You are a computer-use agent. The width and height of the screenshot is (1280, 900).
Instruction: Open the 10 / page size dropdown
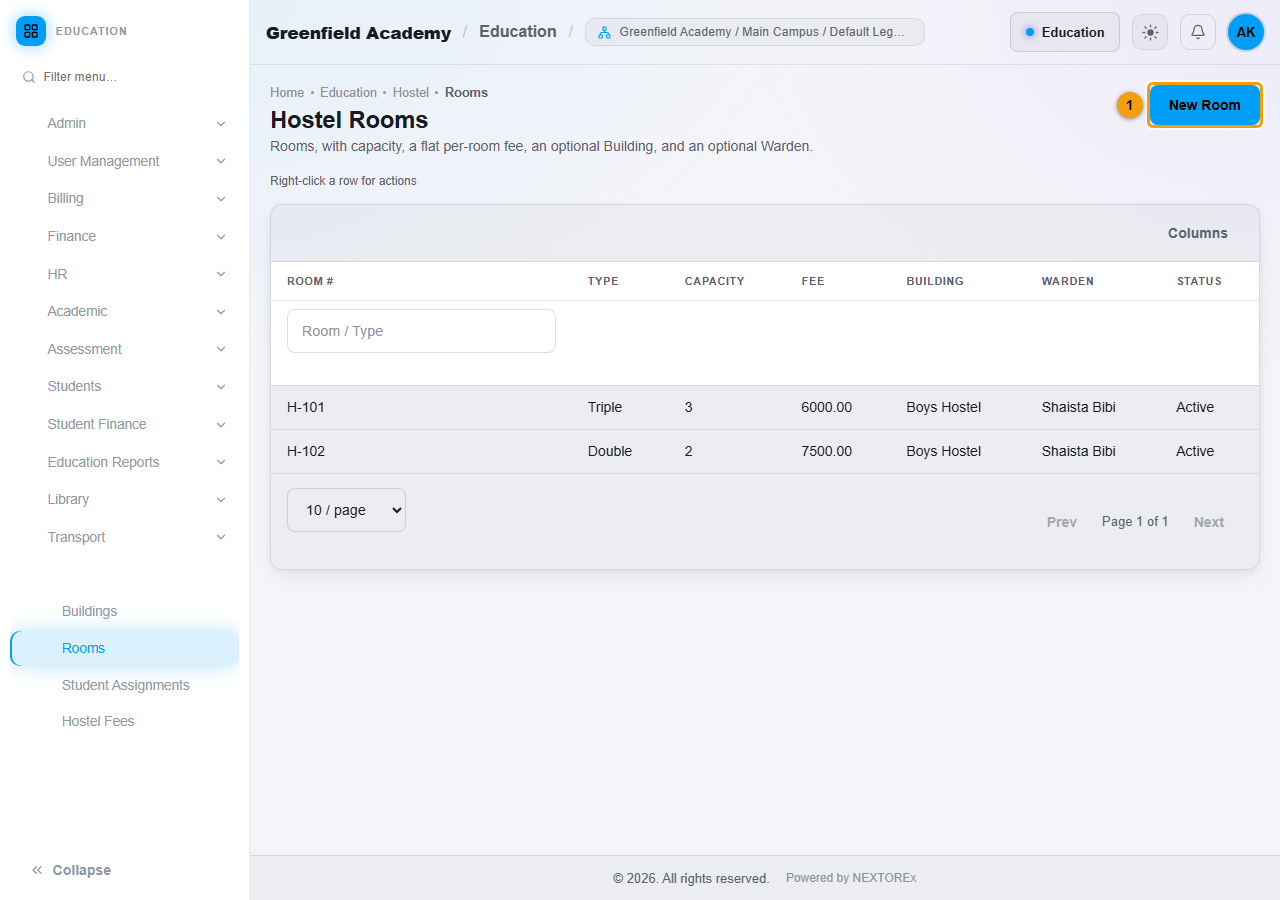346,510
